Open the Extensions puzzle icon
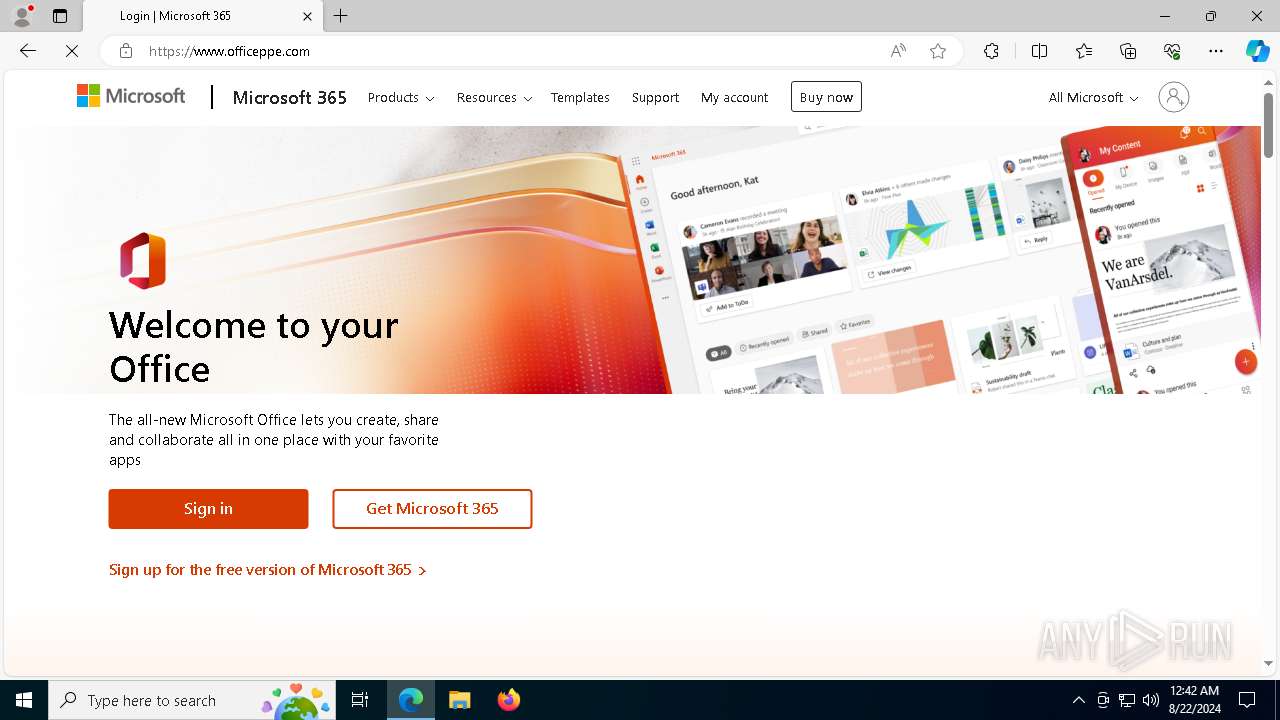The width and height of the screenshot is (1280, 720). (991, 51)
